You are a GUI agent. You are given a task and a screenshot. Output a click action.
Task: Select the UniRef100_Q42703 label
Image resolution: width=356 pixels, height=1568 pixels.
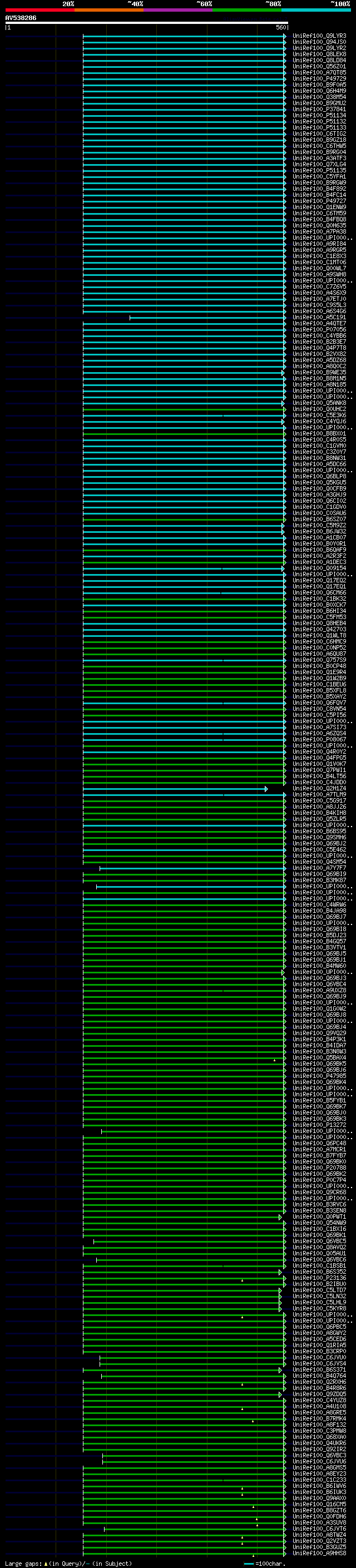coord(319,630)
